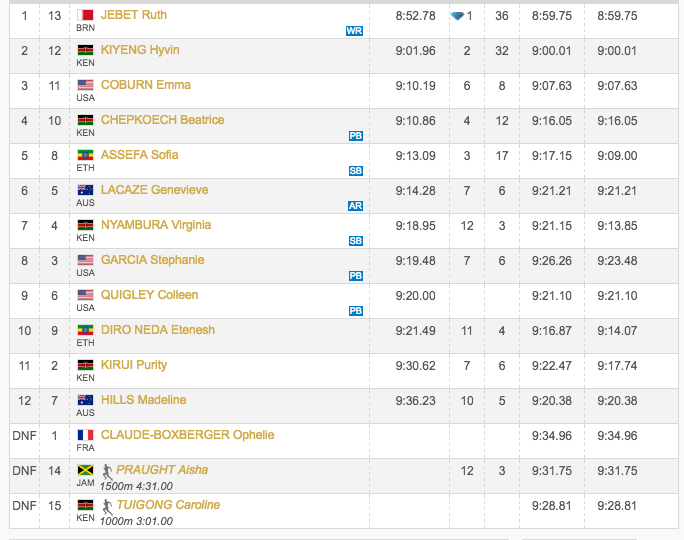Click the PB badge on Quigley's row
Image resolution: width=684 pixels, height=540 pixels.
355,311
